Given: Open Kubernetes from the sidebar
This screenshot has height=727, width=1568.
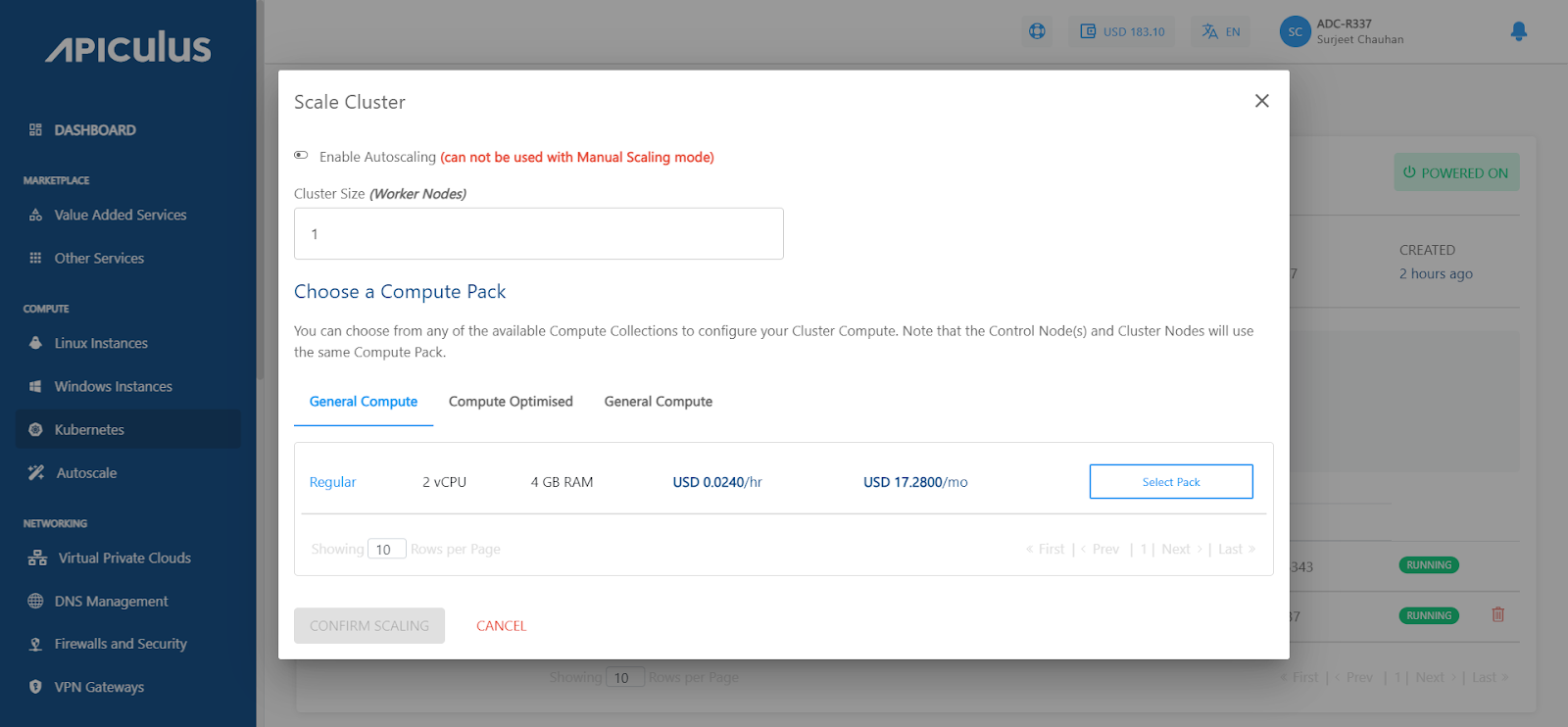Looking at the screenshot, I should pyautogui.click(x=89, y=430).
